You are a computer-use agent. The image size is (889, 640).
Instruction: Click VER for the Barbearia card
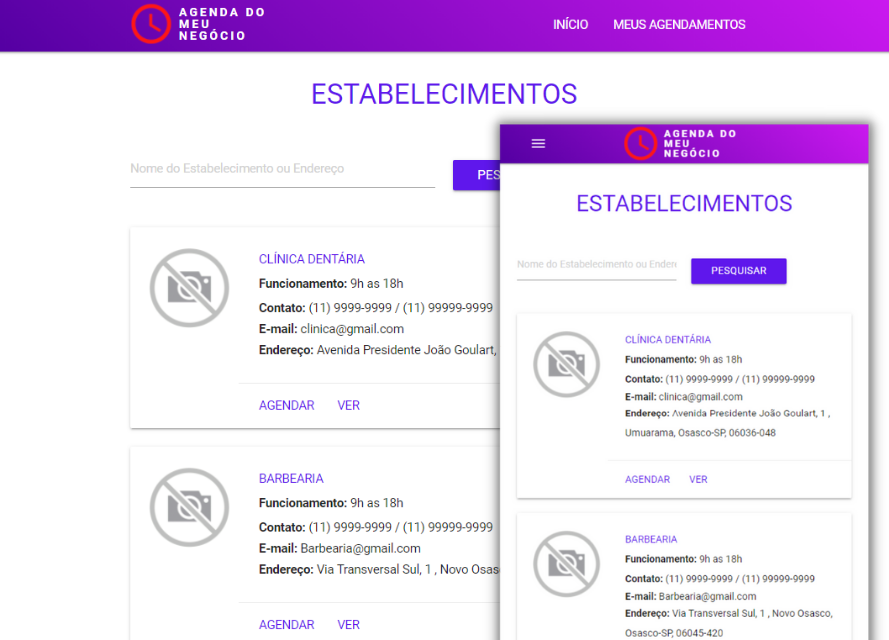[x=348, y=624]
